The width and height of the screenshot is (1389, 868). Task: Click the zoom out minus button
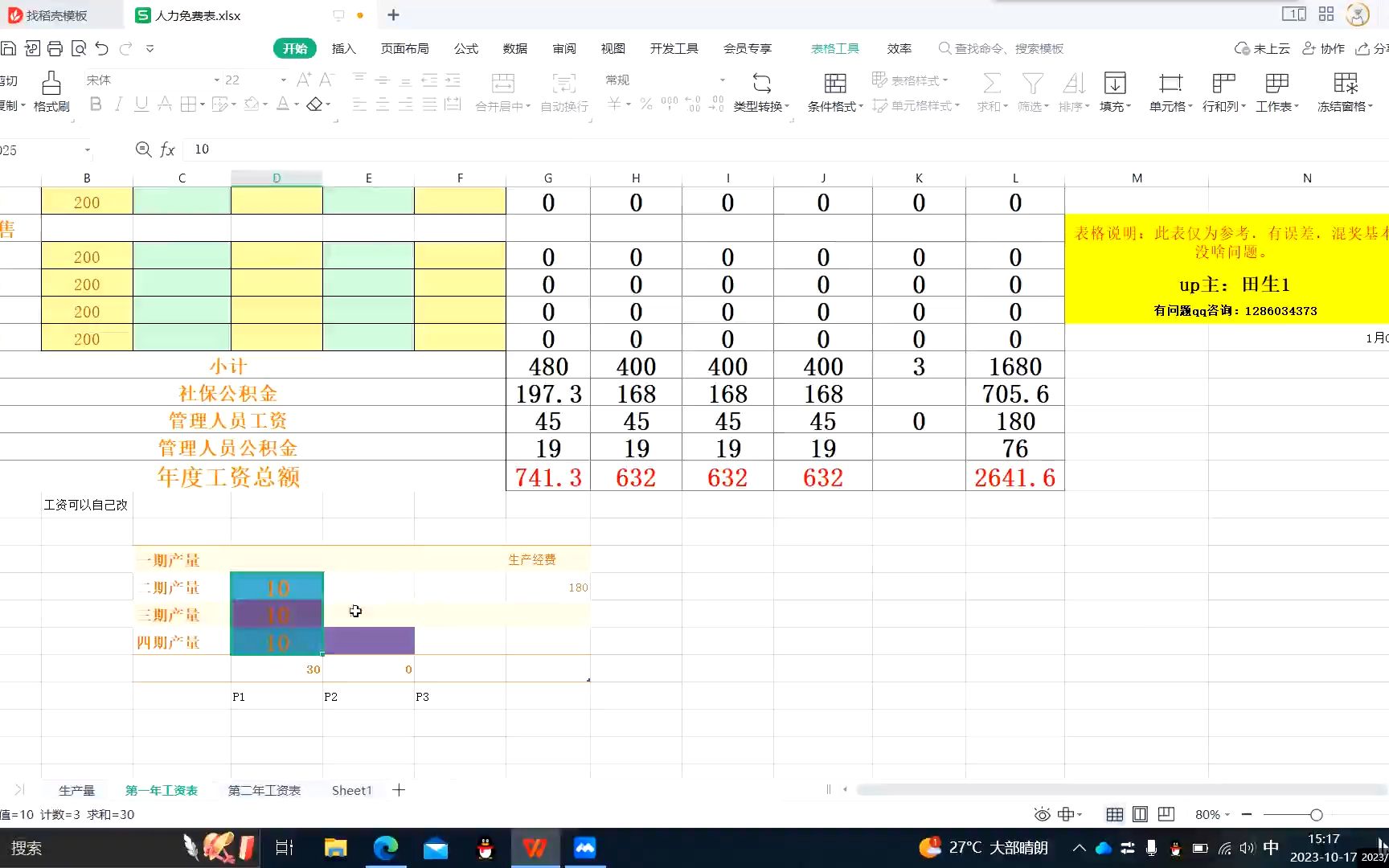tap(1247, 814)
